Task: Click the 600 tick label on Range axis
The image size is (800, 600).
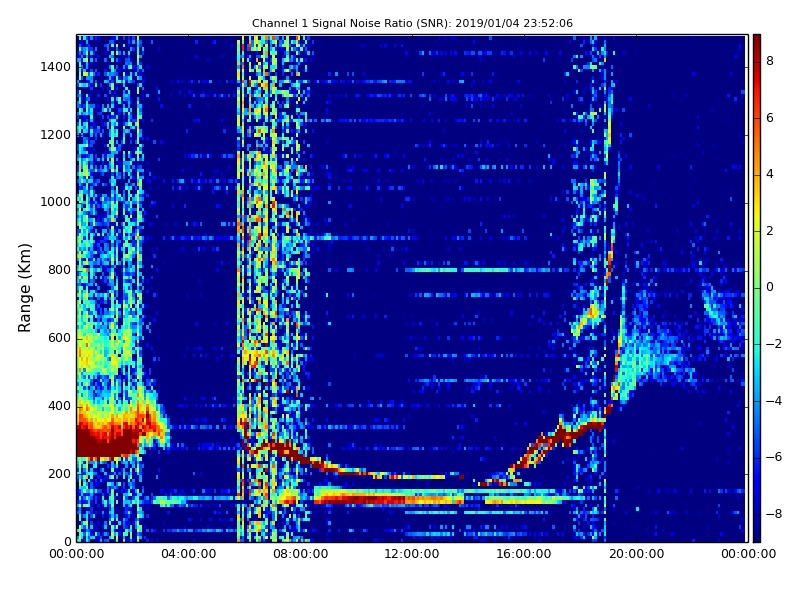Action: [60, 338]
